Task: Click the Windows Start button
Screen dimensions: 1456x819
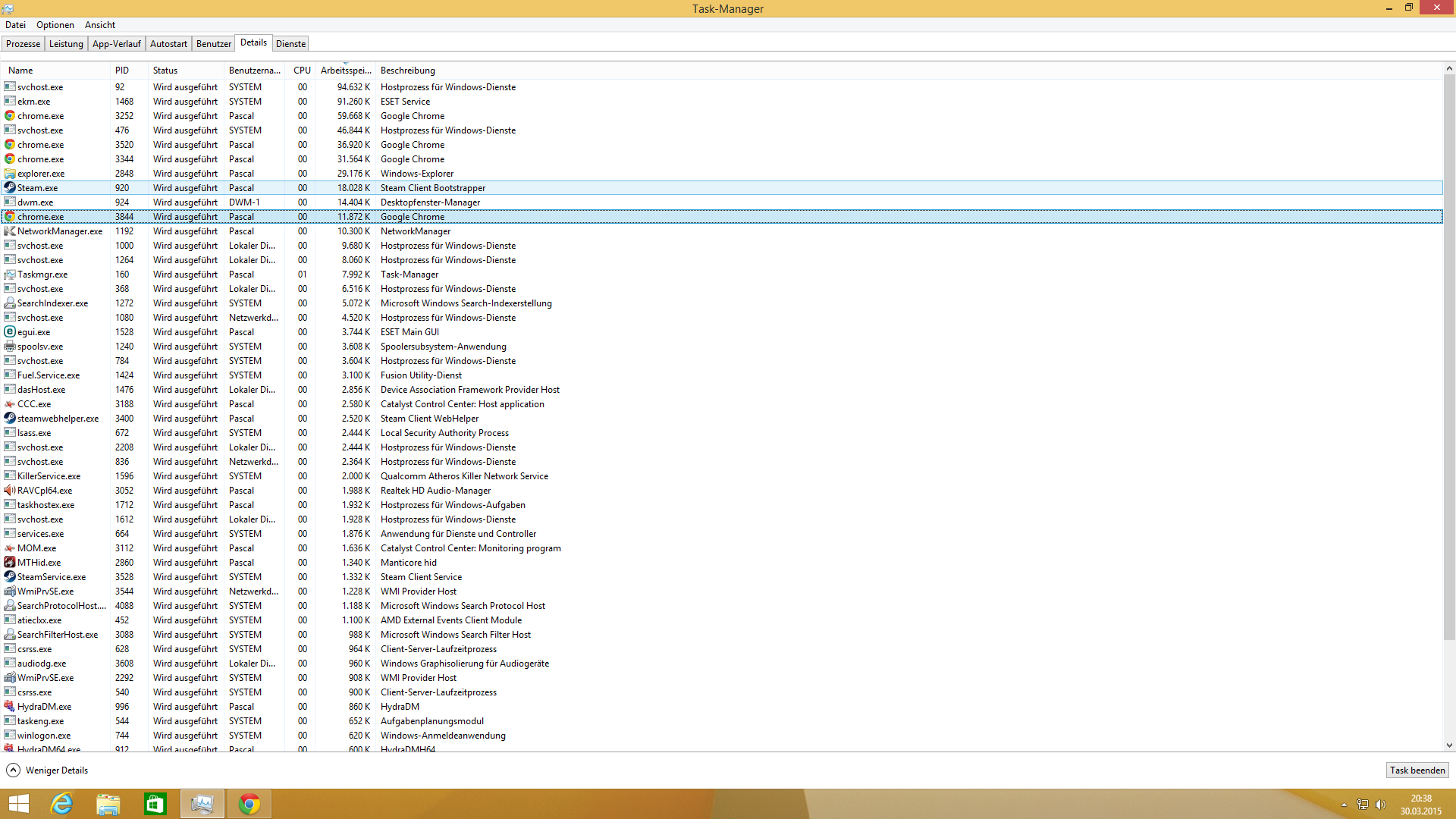Action: pyautogui.click(x=19, y=804)
